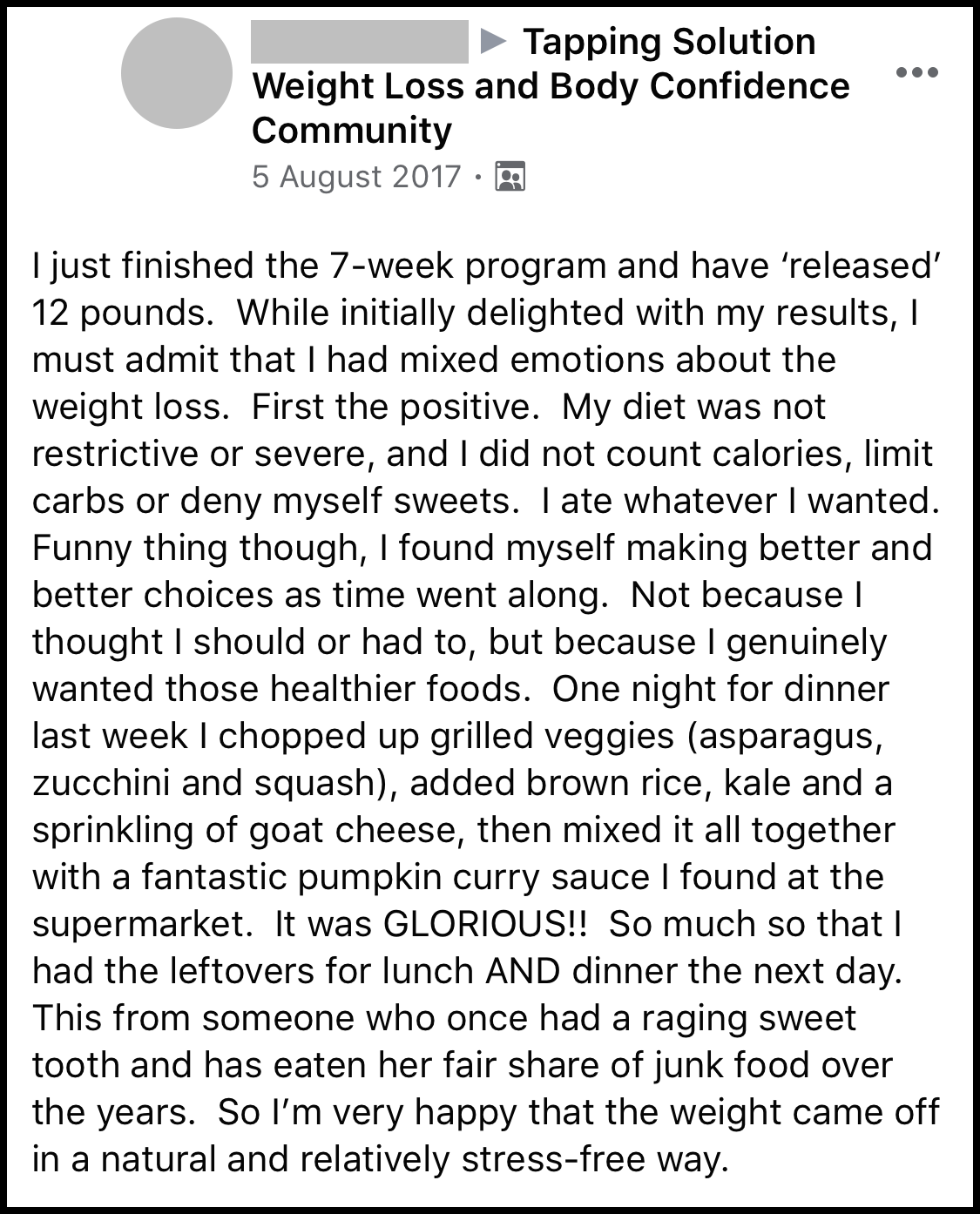The image size is (980, 1214).
Task: Open the Tapping Solution group link
Action: 669,41
